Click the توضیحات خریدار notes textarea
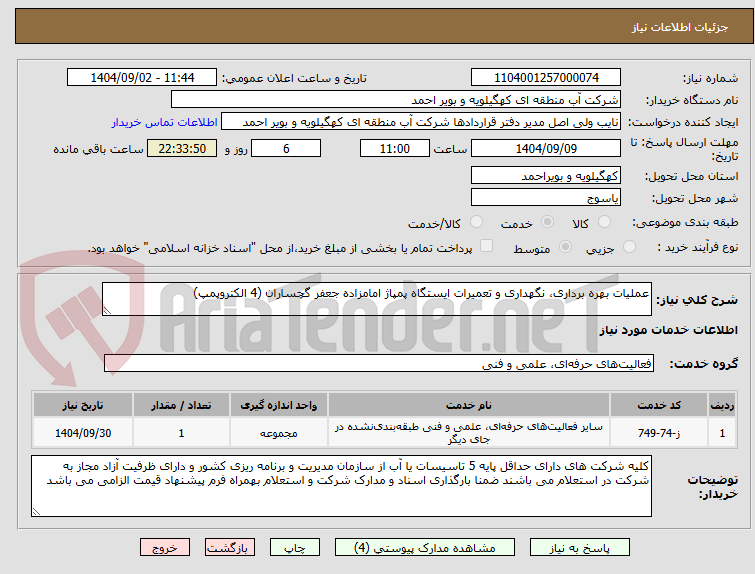The image size is (755, 574). tap(341, 486)
